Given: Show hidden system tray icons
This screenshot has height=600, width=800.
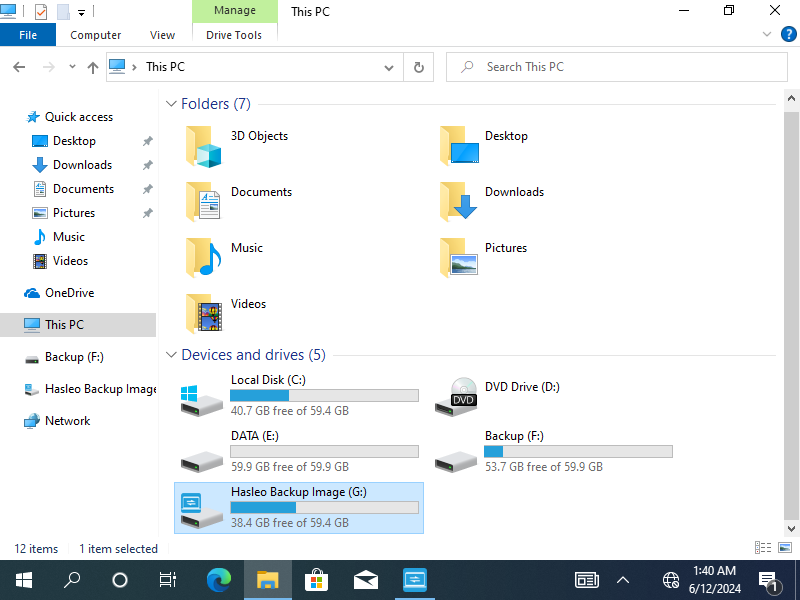Looking at the screenshot, I should coord(622,580).
